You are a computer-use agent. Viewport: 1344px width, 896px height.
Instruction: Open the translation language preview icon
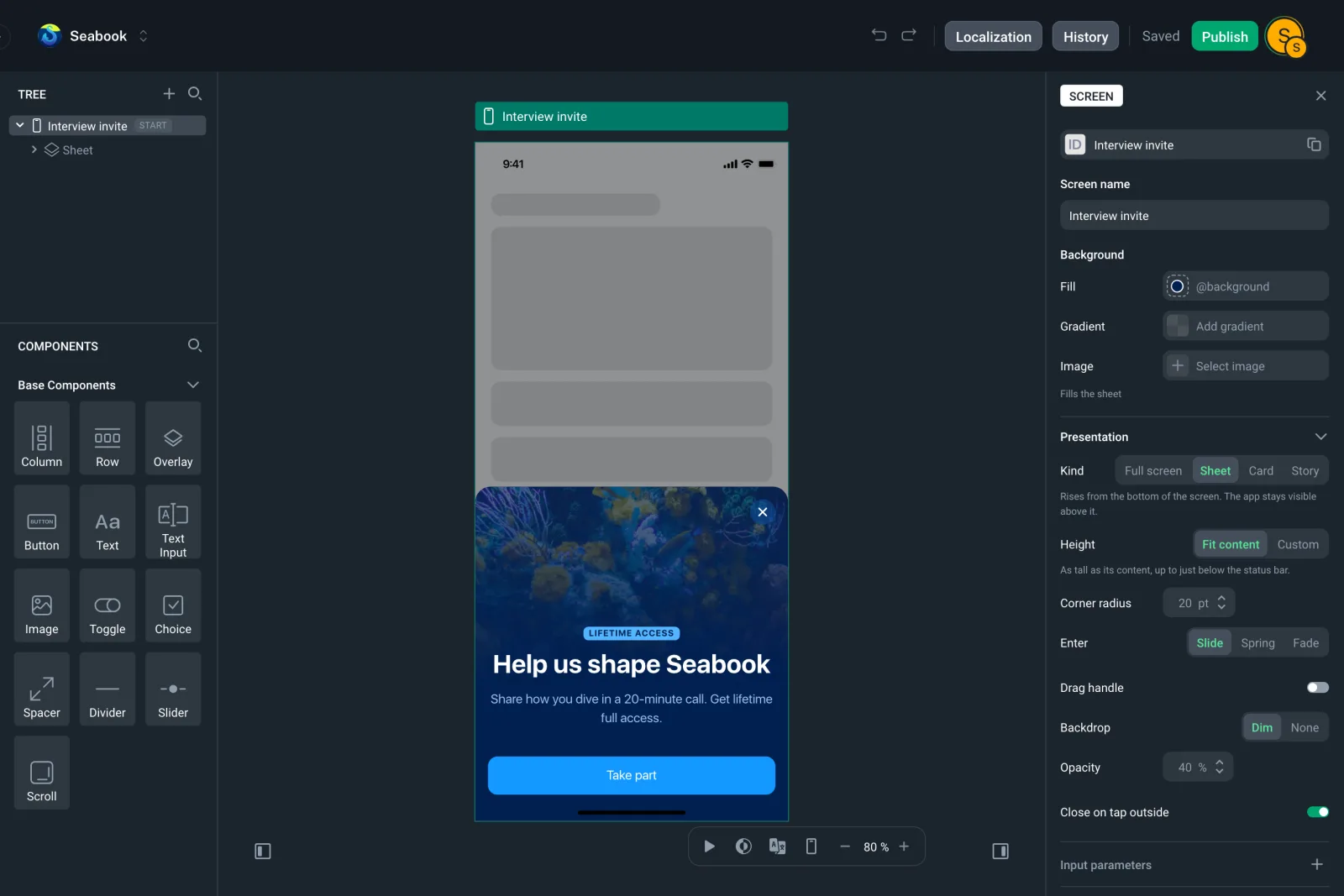777,846
